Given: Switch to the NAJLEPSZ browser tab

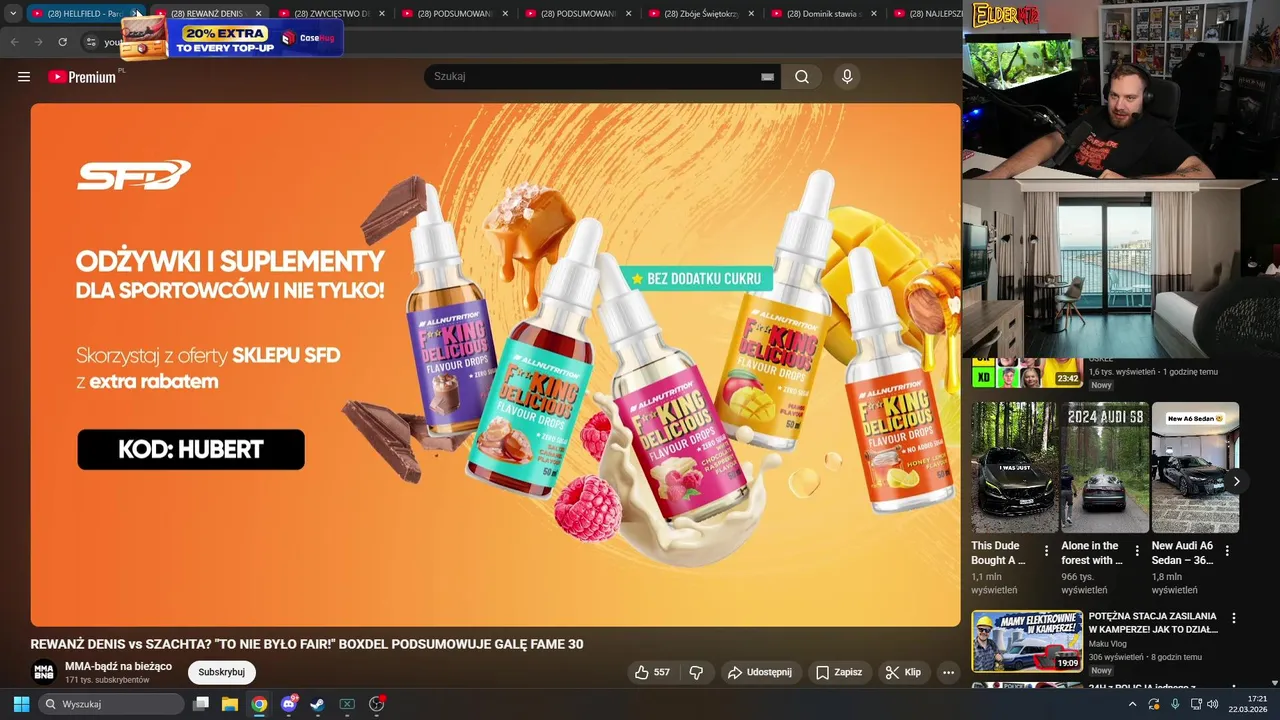Looking at the screenshot, I should coord(925,14).
